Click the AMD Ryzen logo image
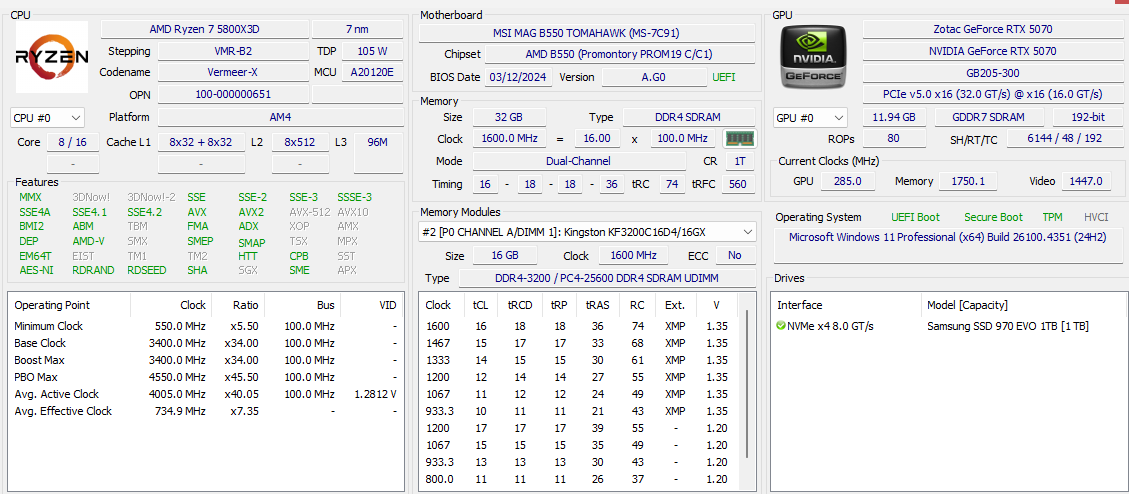The image size is (1129, 494). tap(52, 57)
